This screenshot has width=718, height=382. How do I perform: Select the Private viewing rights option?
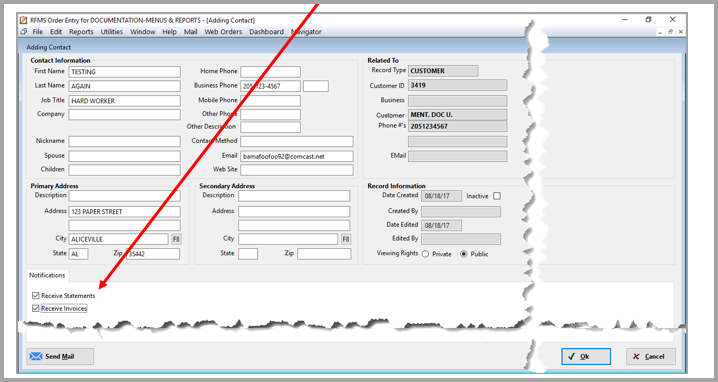click(x=425, y=254)
